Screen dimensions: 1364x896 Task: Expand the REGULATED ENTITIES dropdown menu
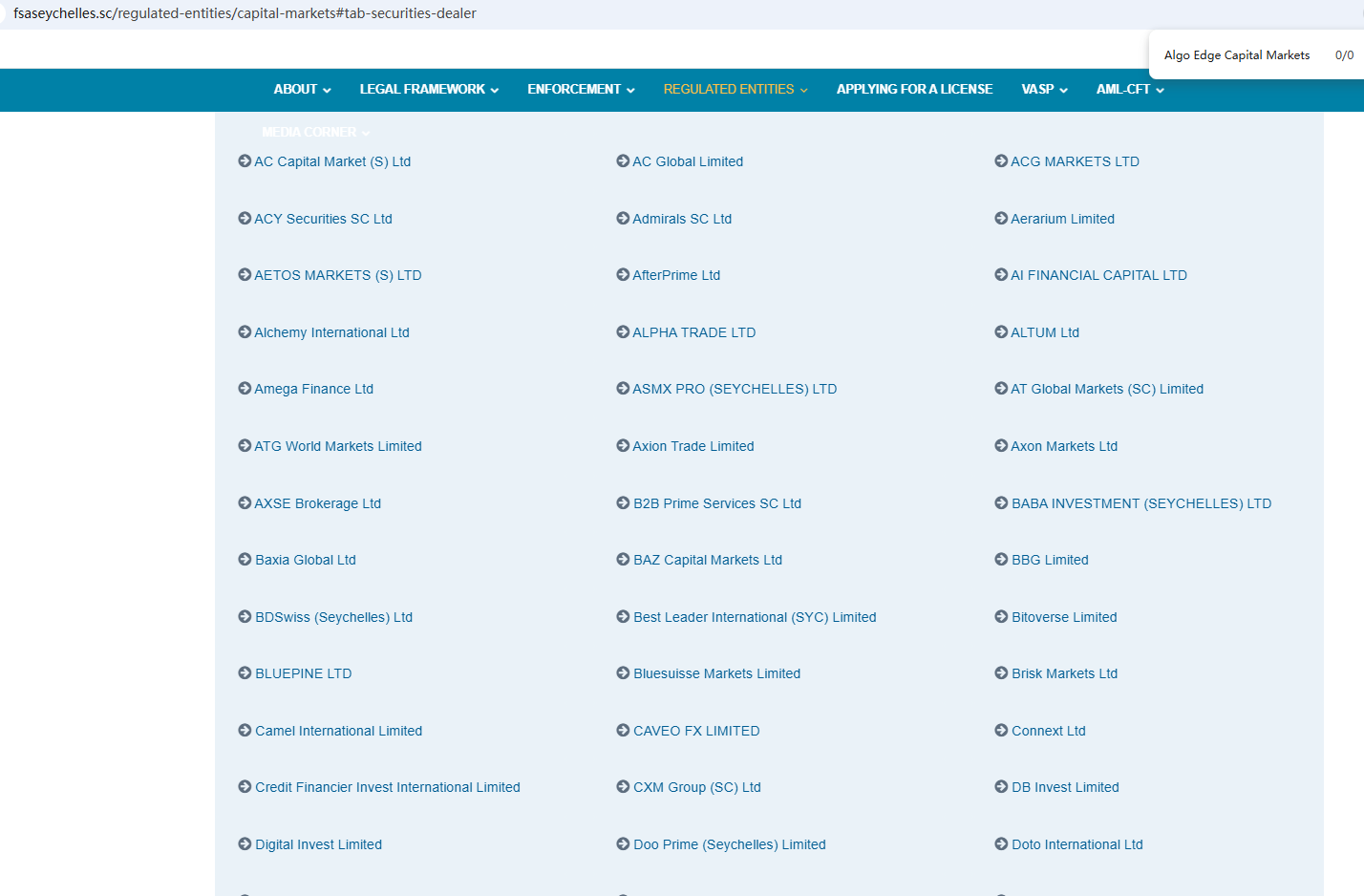click(x=735, y=90)
